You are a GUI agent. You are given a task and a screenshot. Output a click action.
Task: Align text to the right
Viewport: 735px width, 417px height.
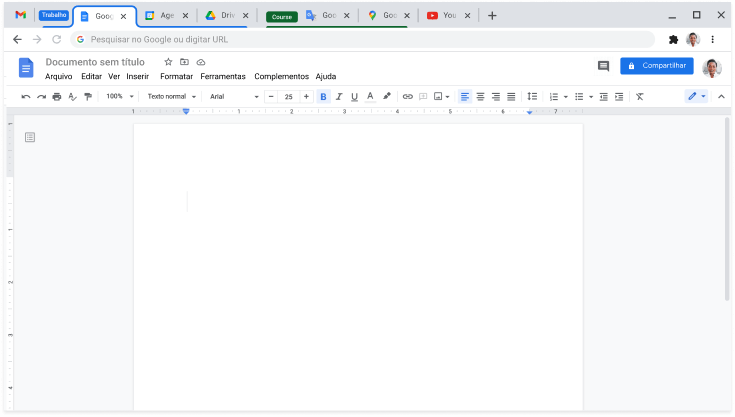pyautogui.click(x=496, y=97)
